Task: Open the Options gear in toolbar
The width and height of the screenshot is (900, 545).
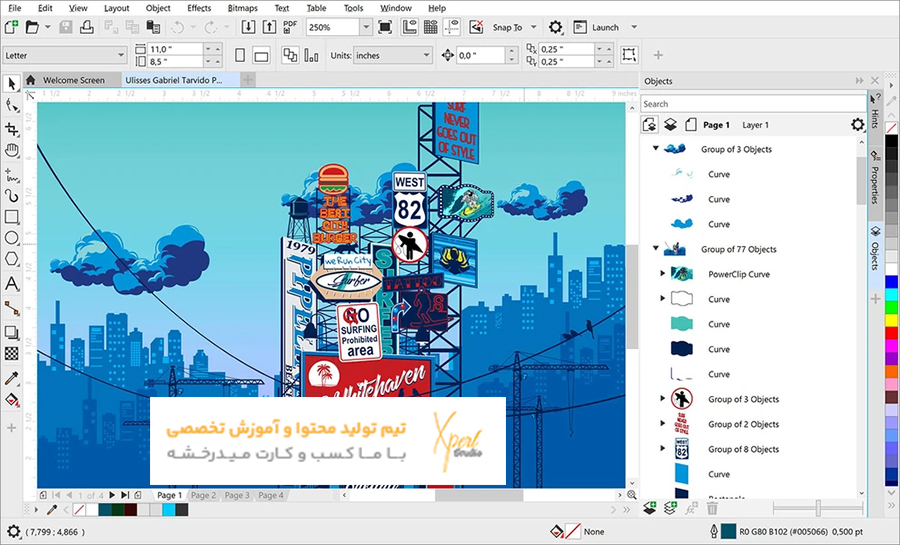Action: coord(555,27)
